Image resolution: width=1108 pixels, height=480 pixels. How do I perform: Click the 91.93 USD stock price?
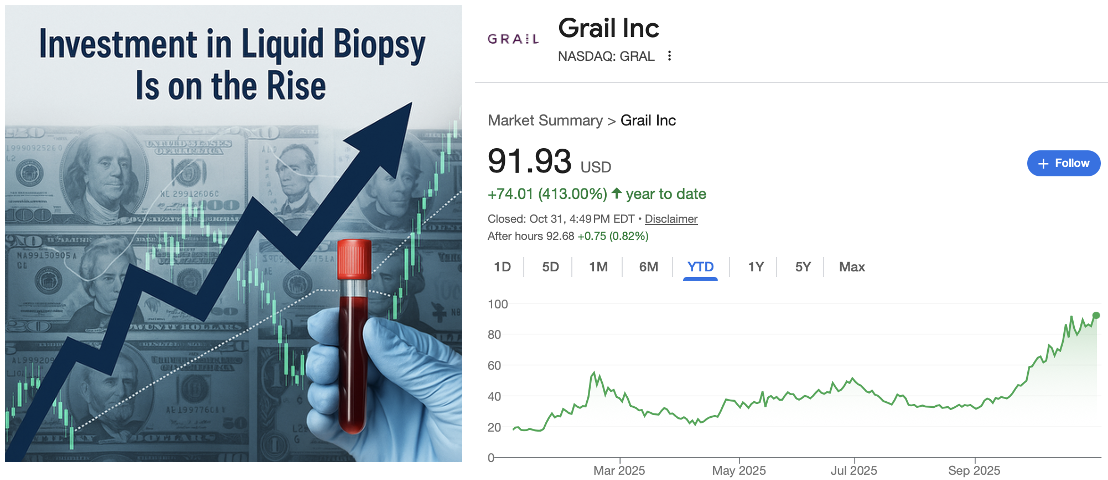tap(530, 164)
